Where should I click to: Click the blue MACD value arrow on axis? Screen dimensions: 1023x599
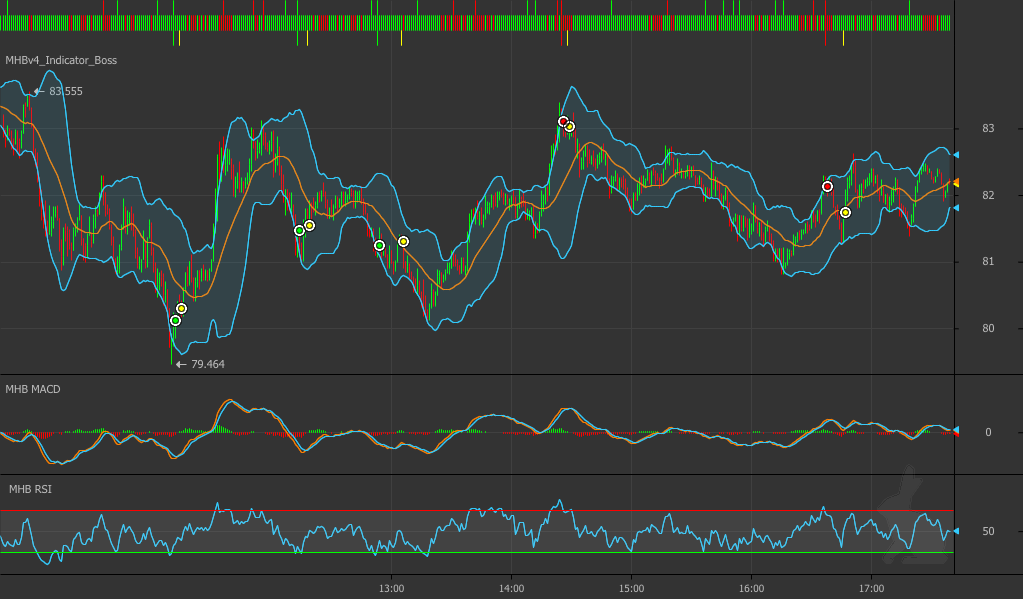click(x=956, y=429)
